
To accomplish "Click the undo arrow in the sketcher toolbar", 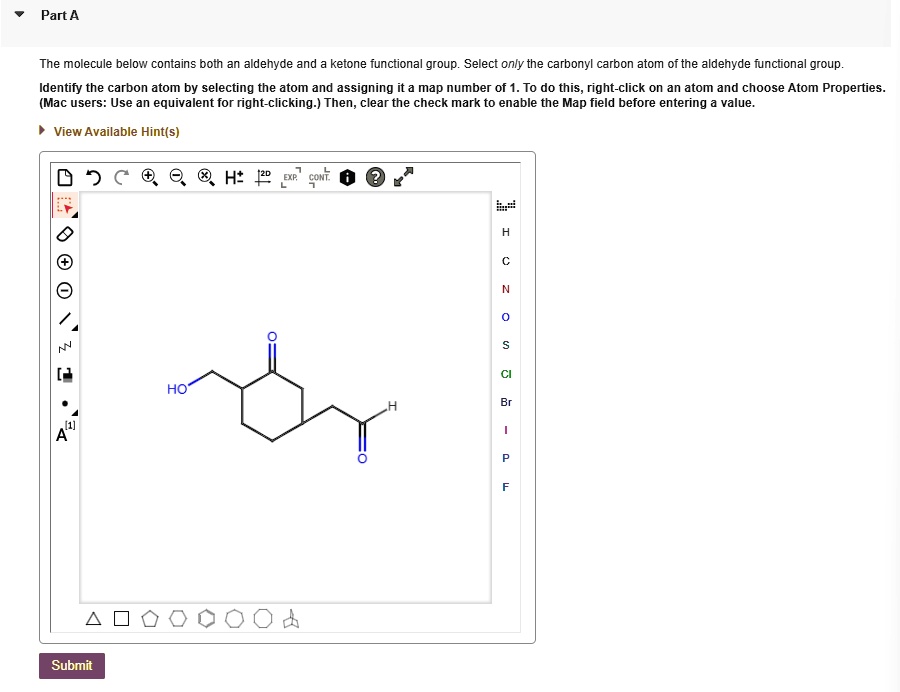I will click(93, 175).
